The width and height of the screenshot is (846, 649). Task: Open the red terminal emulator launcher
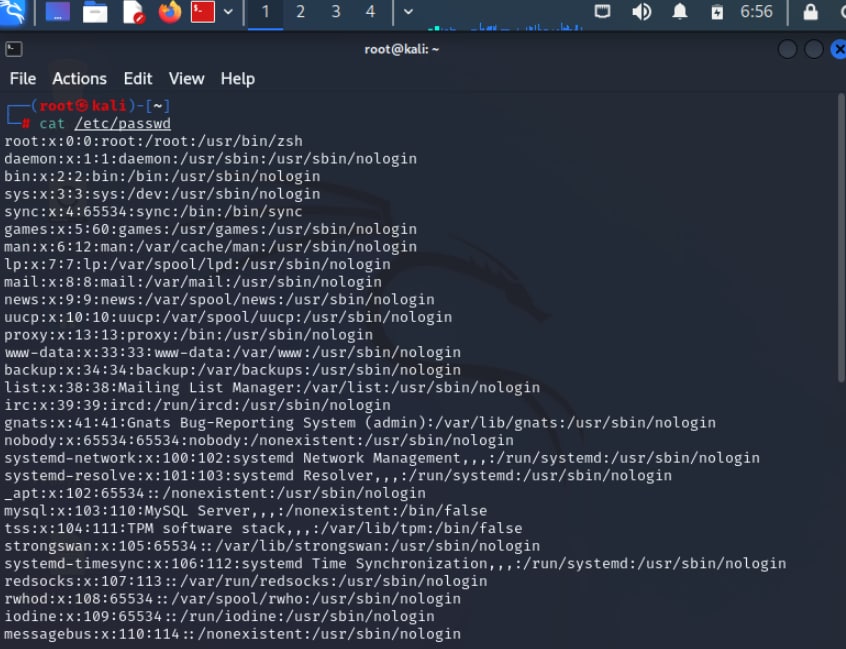[203, 12]
